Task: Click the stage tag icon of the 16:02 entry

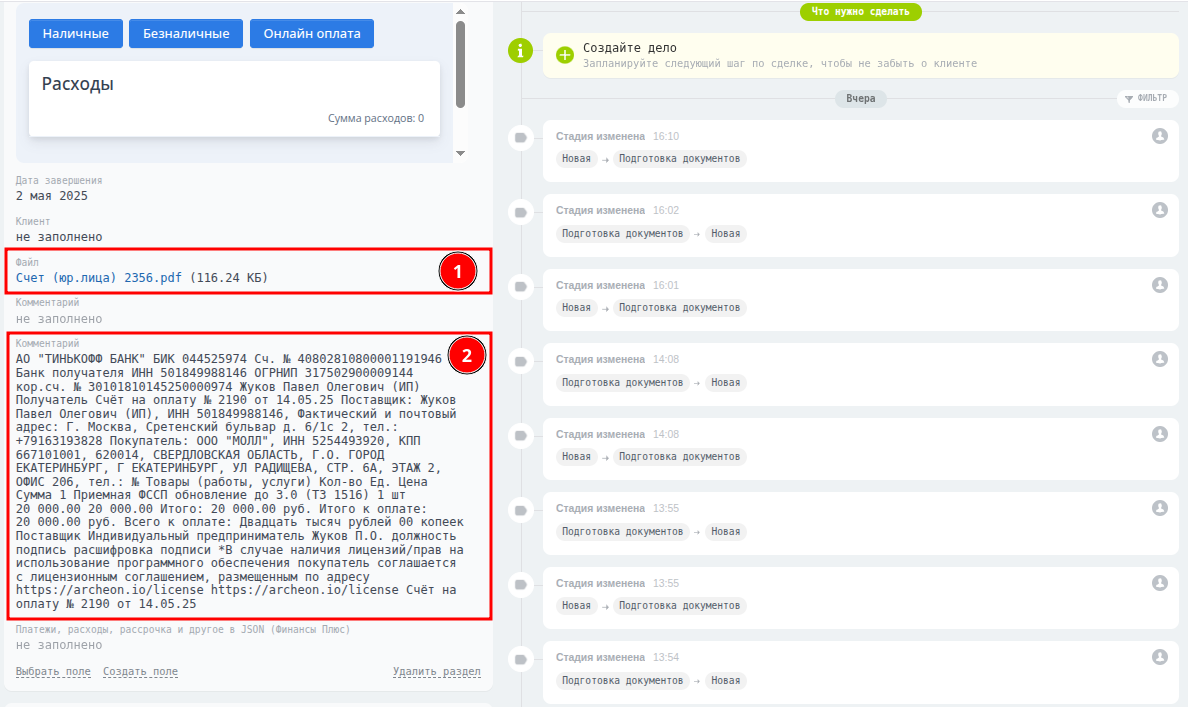Action: [x=521, y=212]
